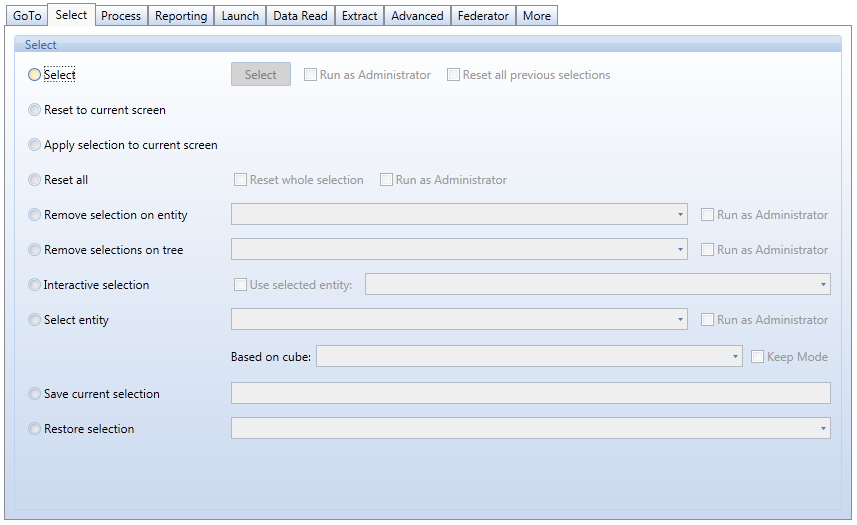Expand the Restore selection dropdown
The image size is (857, 525).
coord(531,428)
